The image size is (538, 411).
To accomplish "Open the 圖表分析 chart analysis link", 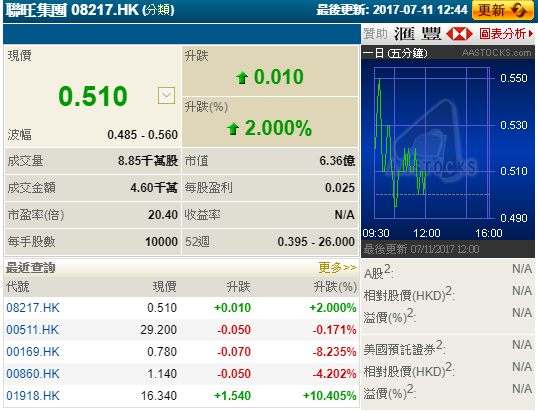I will [506, 34].
